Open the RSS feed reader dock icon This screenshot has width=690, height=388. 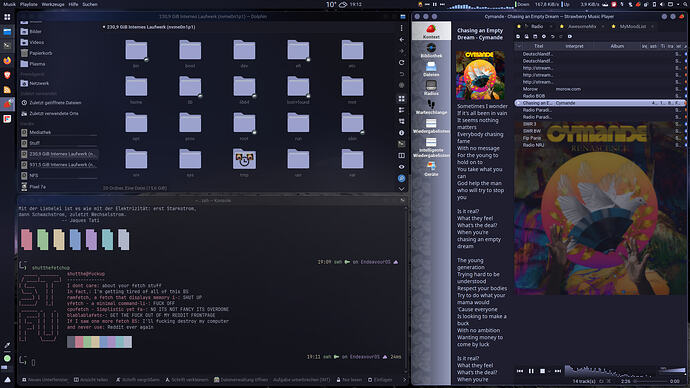[7, 90]
